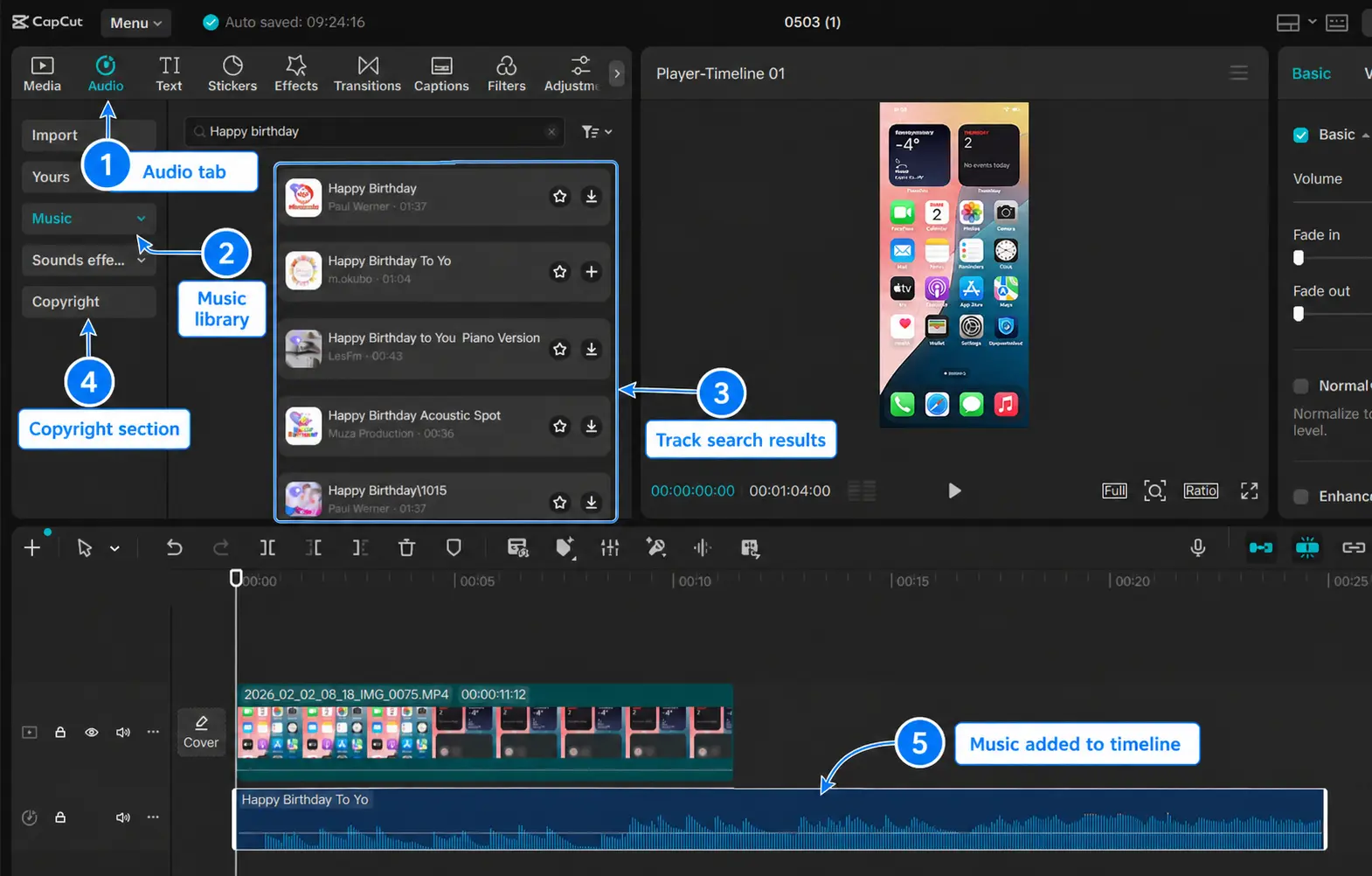The height and width of the screenshot is (876, 1372).
Task: Enter fullscreen preview mode
Action: [1250, 490]
